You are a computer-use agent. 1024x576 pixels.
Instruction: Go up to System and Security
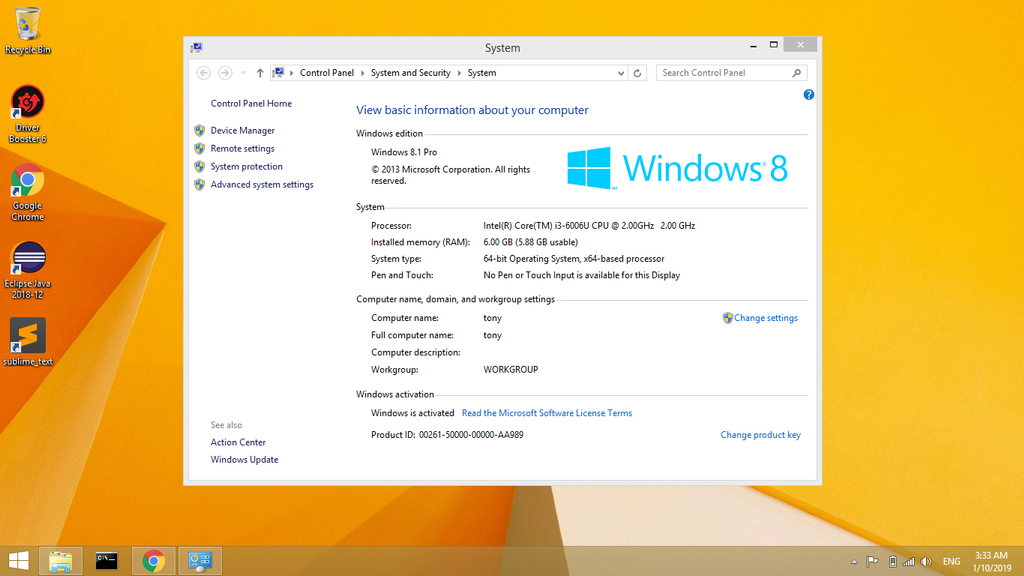(x=260, y=73)
